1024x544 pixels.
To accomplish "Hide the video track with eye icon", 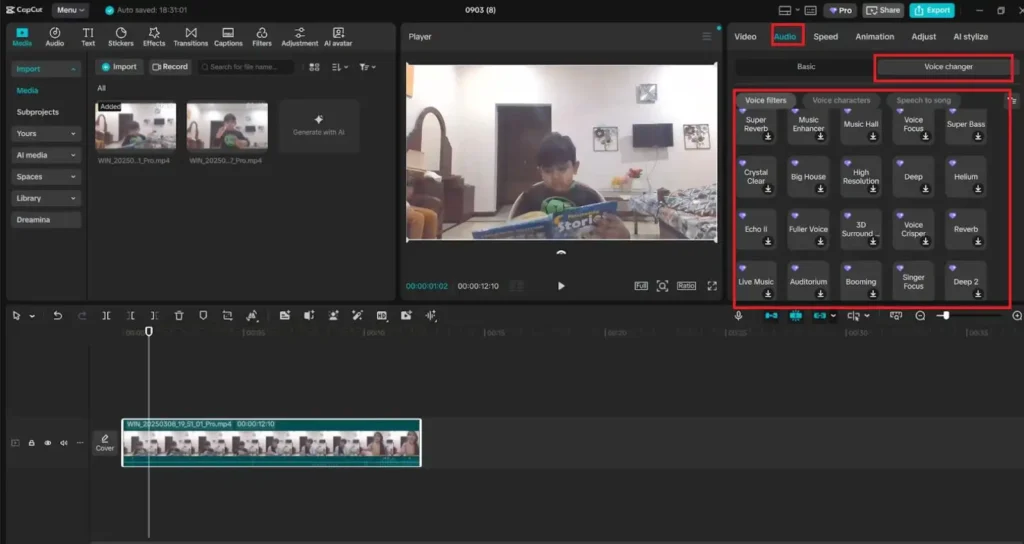I will click(48, 443).
